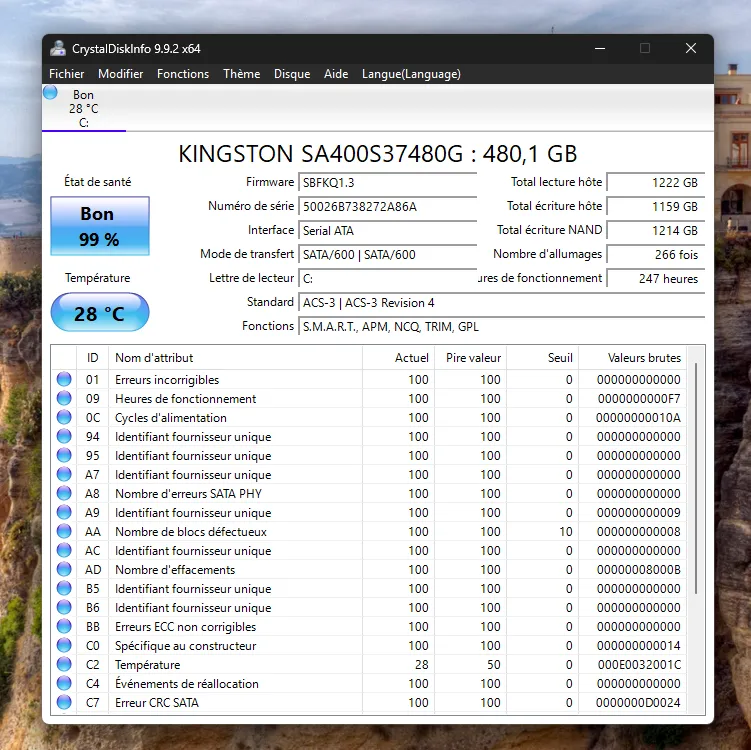Click the status orb for Nombre de blocs défectueux
This screenshot has height=750, width=751.
(x=64, y=531)
